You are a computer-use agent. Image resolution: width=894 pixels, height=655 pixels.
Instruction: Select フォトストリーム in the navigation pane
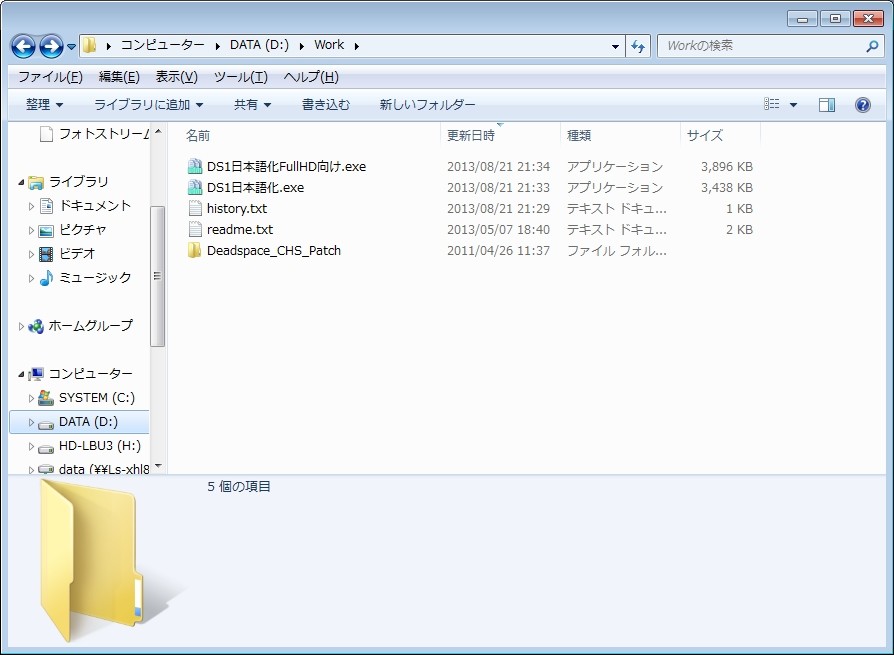94,133
